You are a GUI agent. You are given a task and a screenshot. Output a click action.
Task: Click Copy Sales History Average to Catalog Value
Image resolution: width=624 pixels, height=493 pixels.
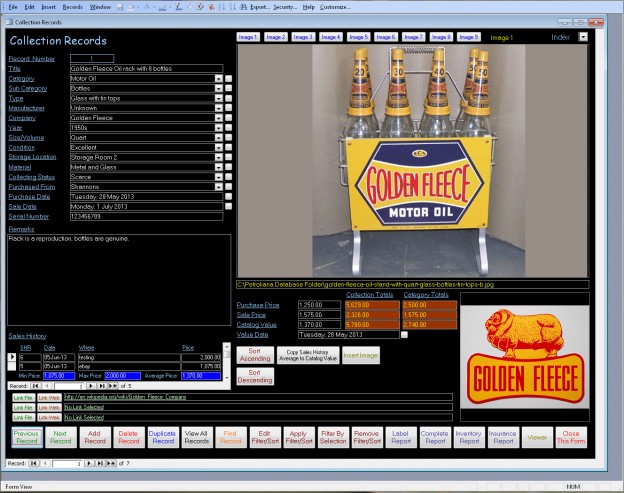tap(308, 355)
